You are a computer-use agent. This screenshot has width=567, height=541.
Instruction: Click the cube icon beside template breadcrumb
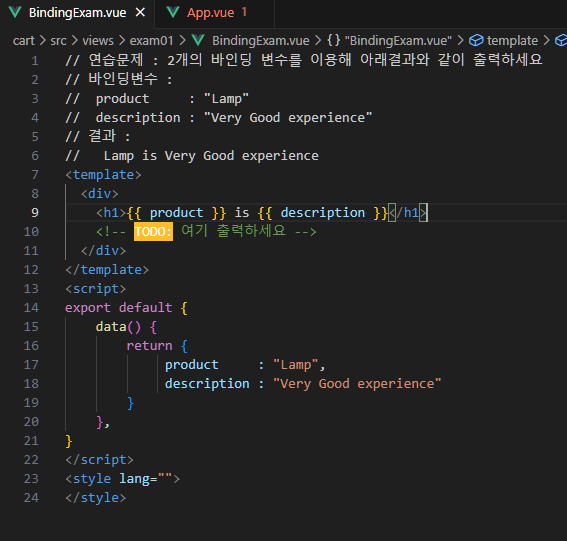476,41
